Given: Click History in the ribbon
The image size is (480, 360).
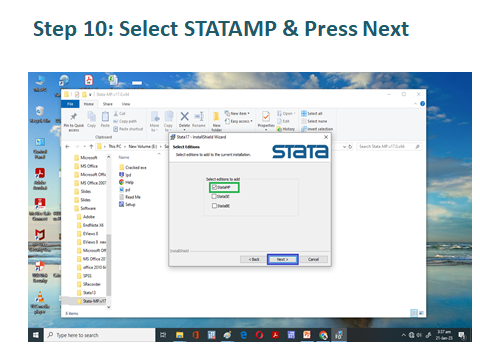Looking at the screenshot, I should click(x=286, y=129).
